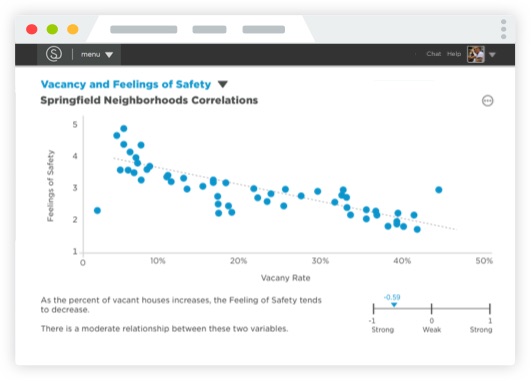The image size is (531, 381).
Task: Click the Feelings of Safety axis label
Action: 50,186
